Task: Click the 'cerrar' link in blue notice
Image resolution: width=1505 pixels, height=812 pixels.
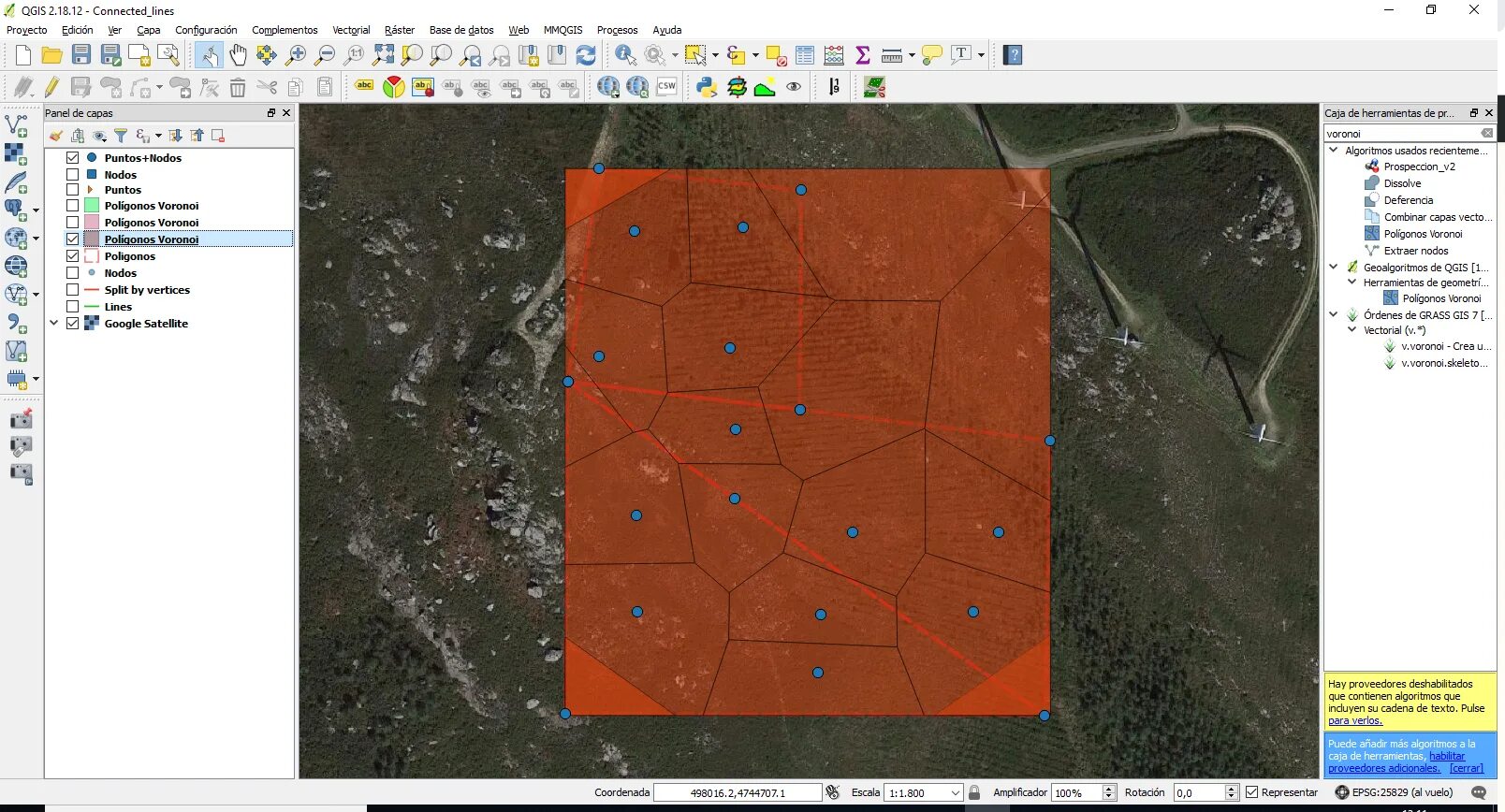Action: [1467, 768]
